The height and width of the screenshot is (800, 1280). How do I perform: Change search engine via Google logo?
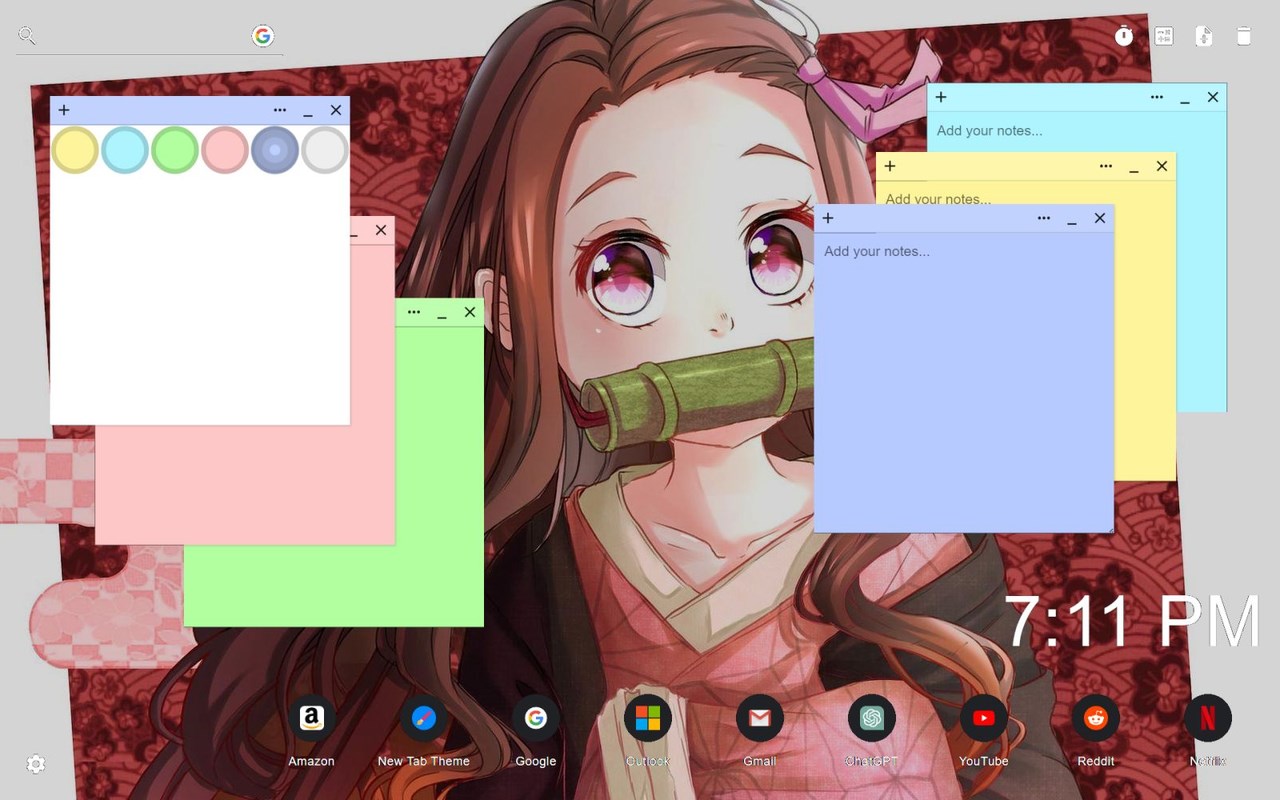coord(263,36)
